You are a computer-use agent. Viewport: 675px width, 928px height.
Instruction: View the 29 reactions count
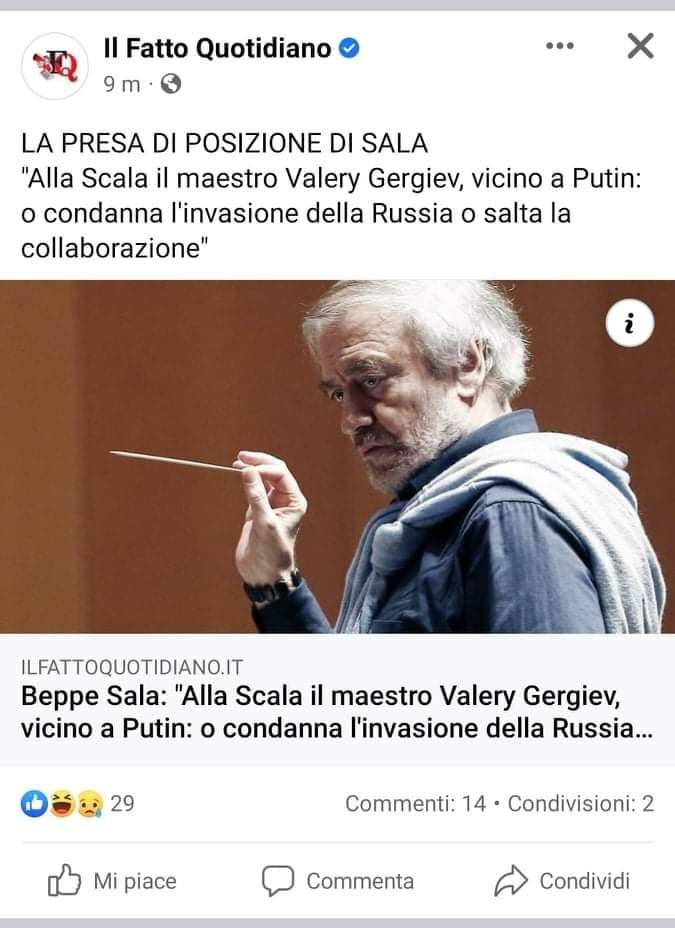122,804
